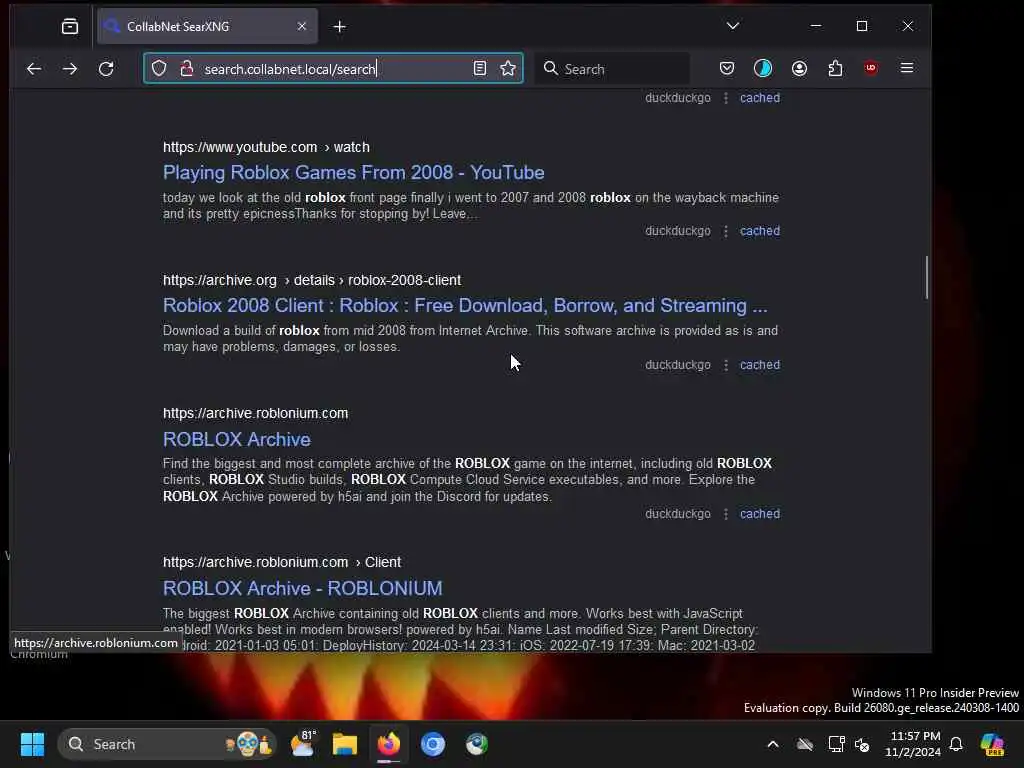Show hidden system tray icons
The image size is (1024, 768).
773,744
